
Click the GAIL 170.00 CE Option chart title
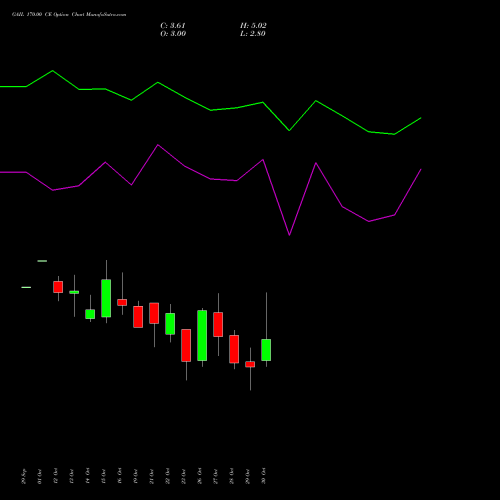[x=69, y=15]
